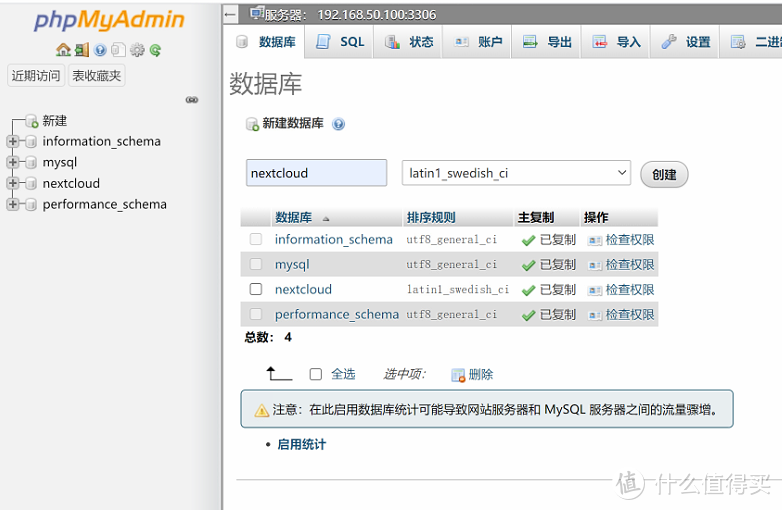Viewport: 782px width, 510px height.
Task: Switch to the Databases tab
Action: pyautogui.click(x=265, y=42)
